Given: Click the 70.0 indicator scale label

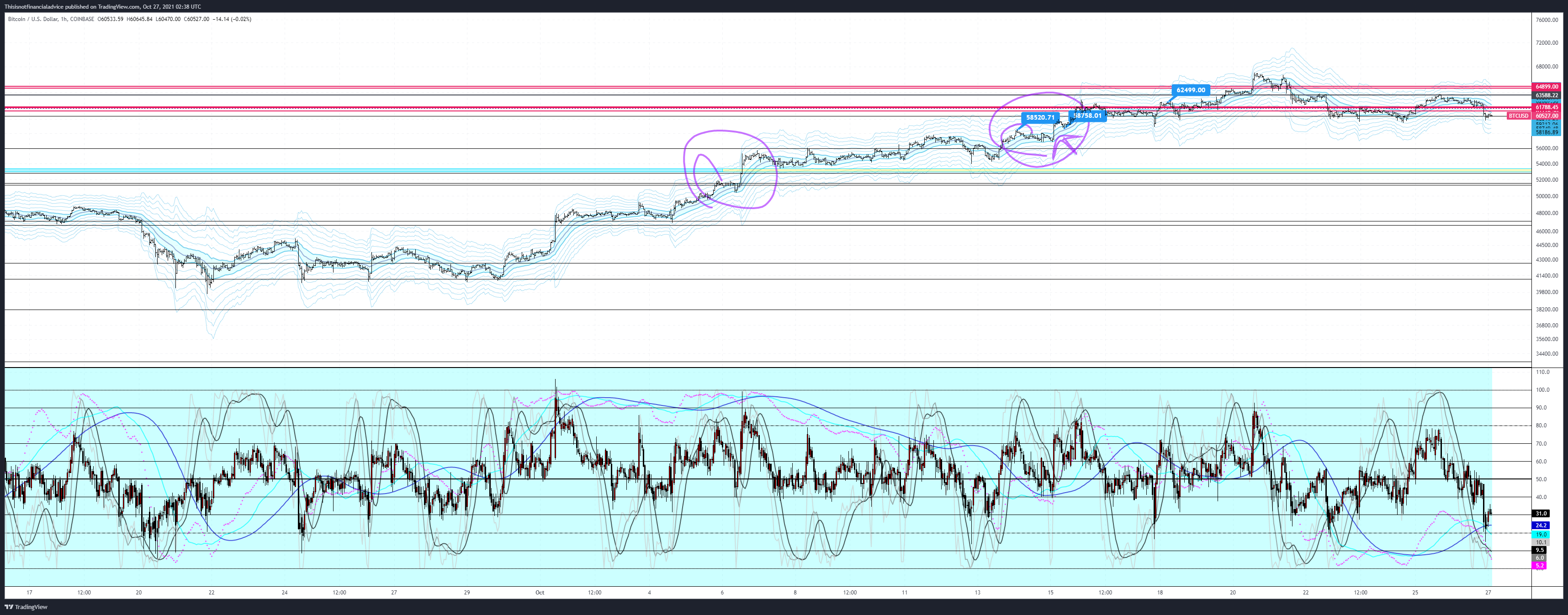Looking at the screenshot, I should (x=1542, y=444).
